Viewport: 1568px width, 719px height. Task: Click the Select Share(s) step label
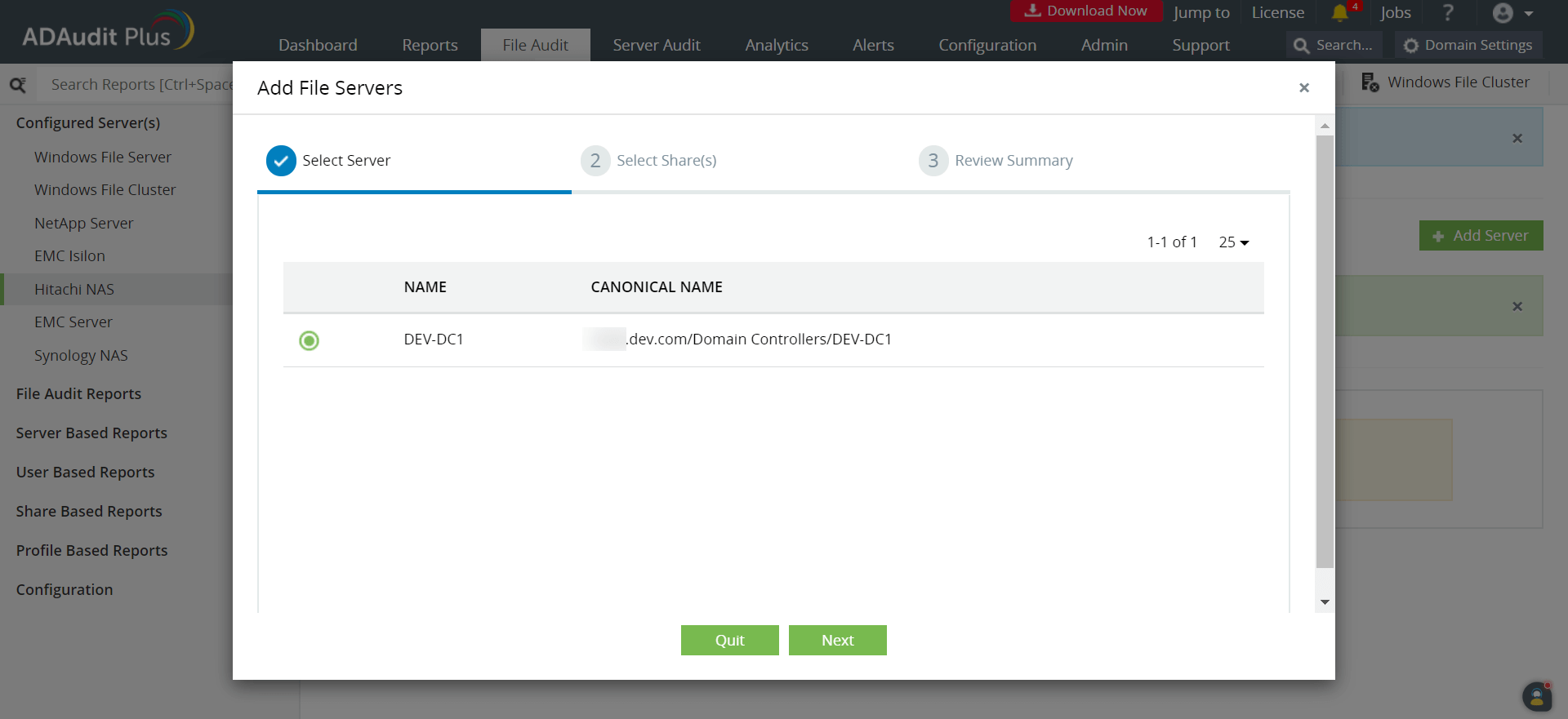click(x=666, y=161)
